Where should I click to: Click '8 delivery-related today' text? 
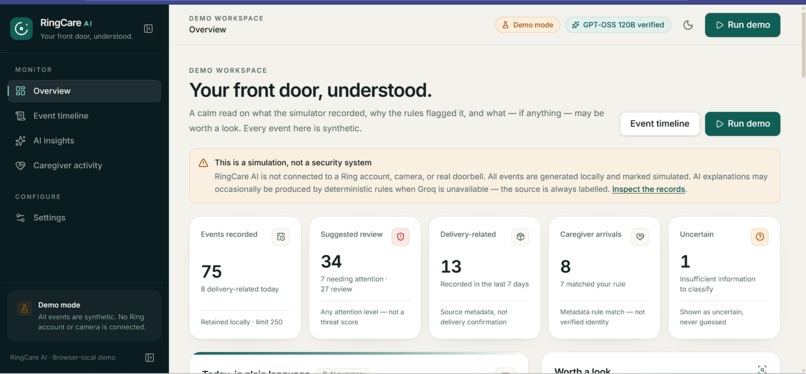[240, 289]
